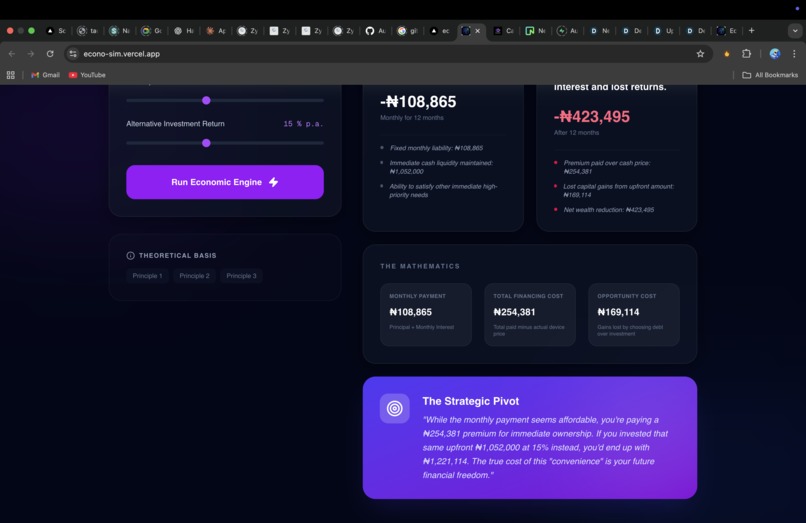Select the Opportunity Cost ₦169,114 card
Screen dimensions: 806x523
click(x=634, y=314)
